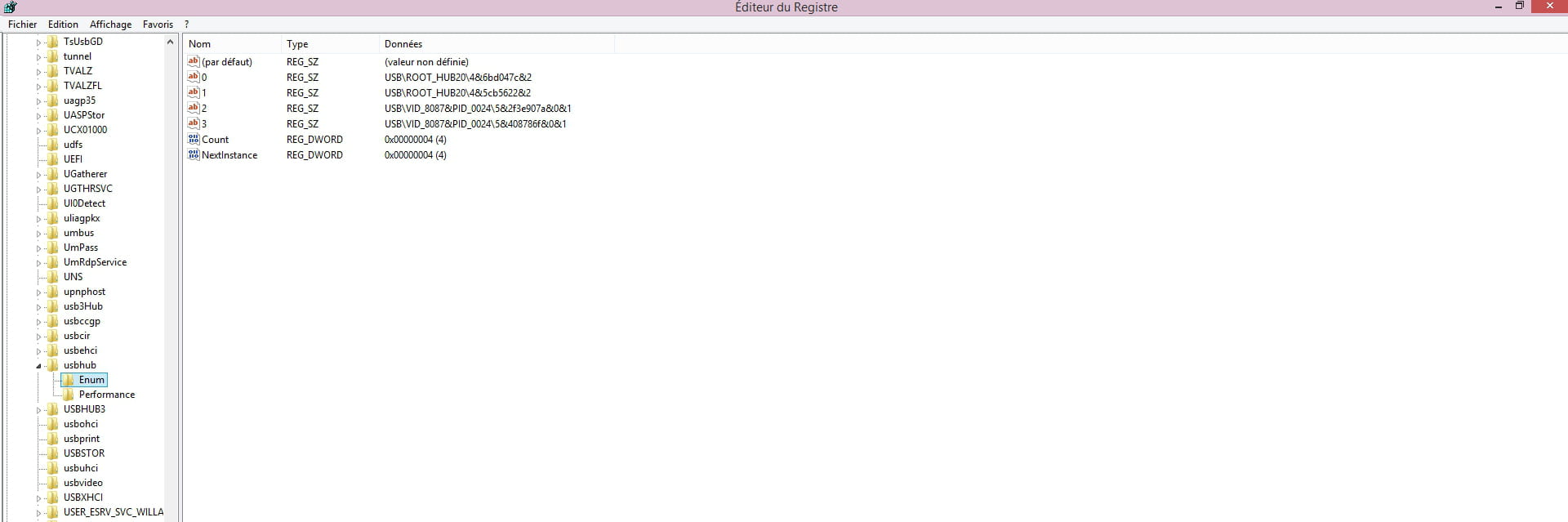Select the umbus key
Screen dimensions: 1568x522
(x=78, y=233)
